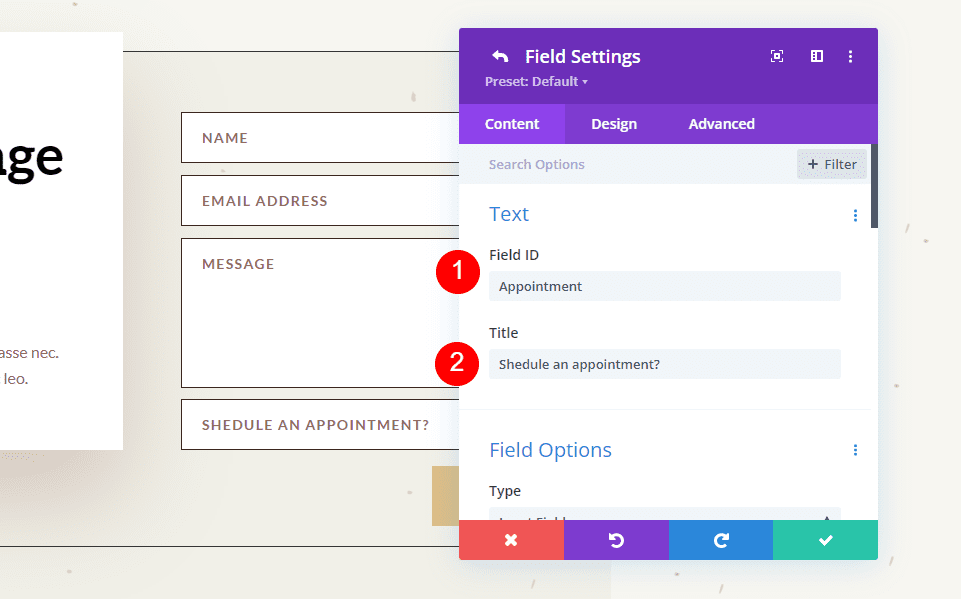Click the back arrow in Field Settings header
961x599 pixels.
(x=499, y=56)
